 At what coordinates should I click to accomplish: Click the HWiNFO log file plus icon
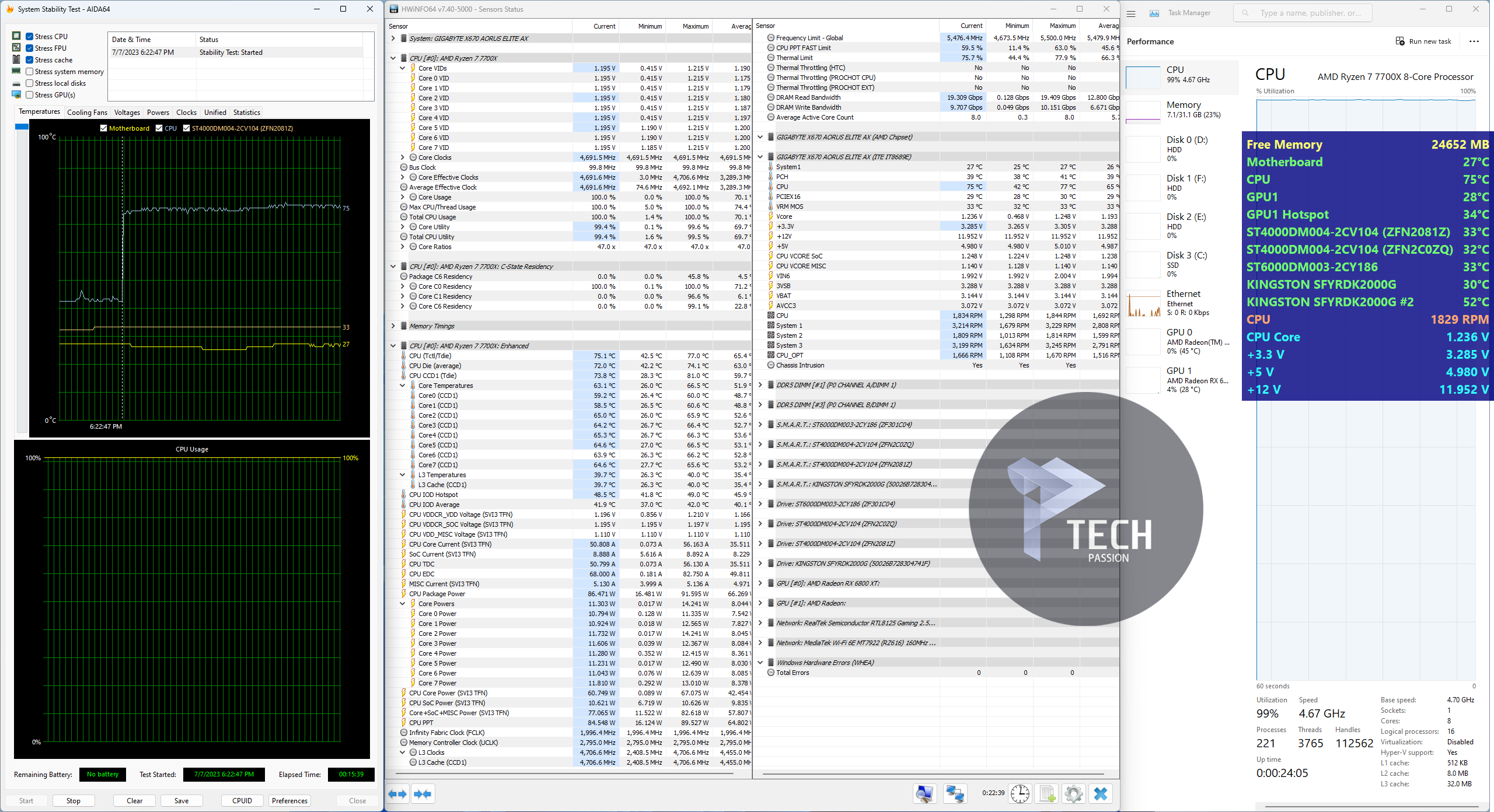pos(1047,794)
